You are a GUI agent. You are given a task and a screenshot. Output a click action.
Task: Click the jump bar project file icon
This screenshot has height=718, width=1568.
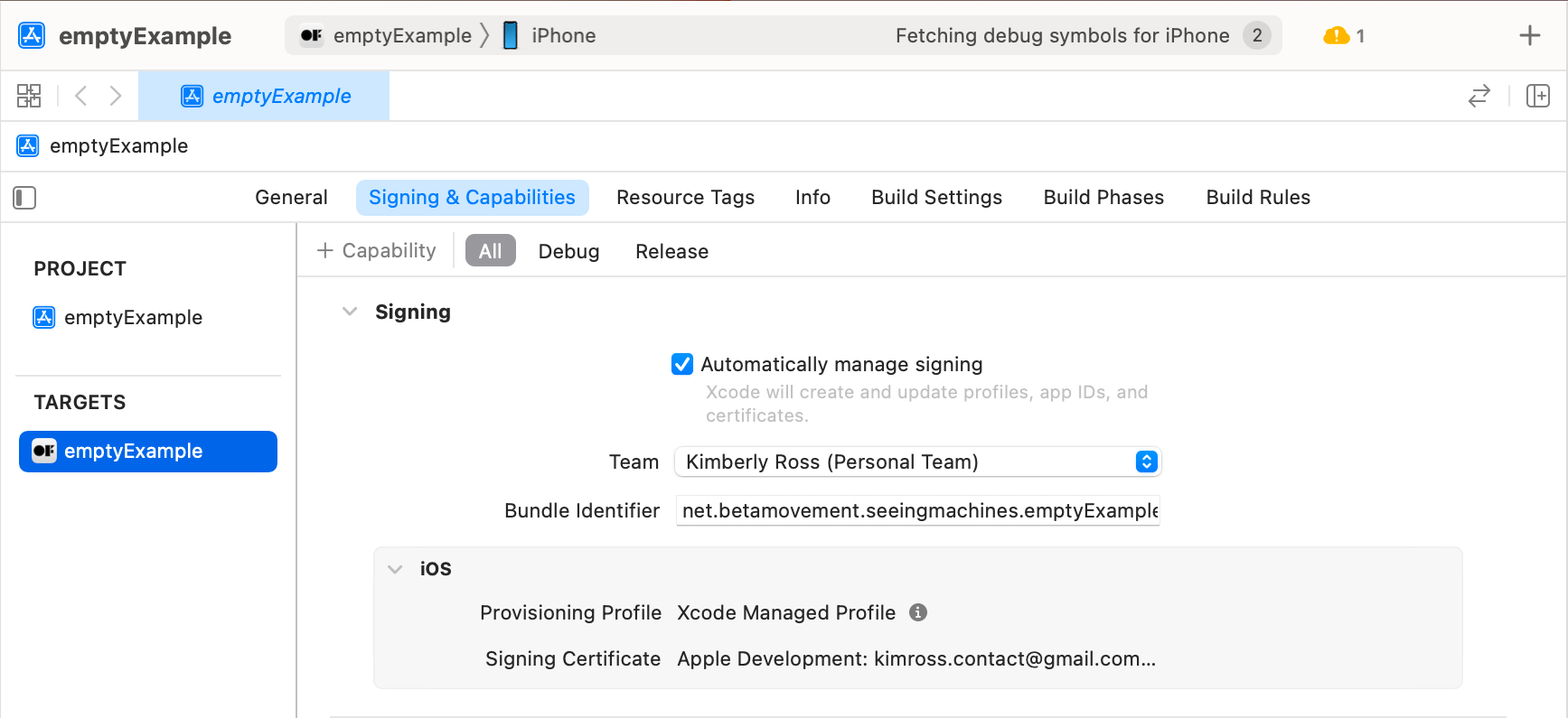[28, 146]
